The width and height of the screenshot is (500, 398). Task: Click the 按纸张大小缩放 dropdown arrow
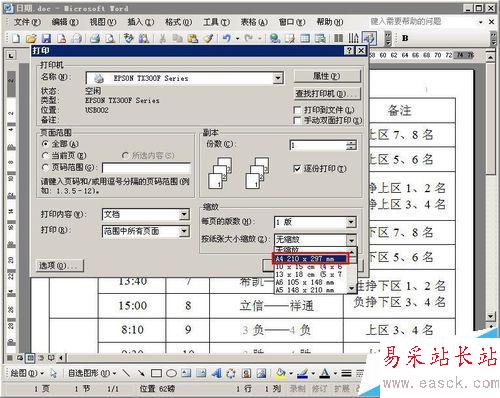[351, 240]
